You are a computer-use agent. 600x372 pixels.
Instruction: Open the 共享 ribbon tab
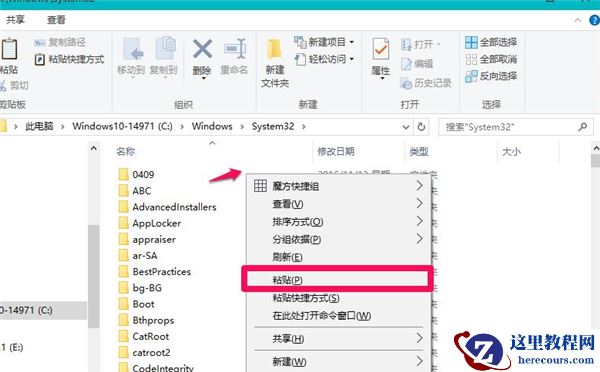point(15,20)
